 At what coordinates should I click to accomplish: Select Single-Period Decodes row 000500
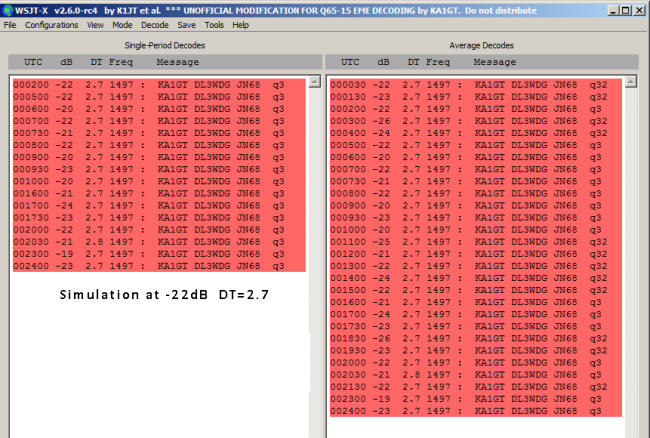tap(159, 97)
